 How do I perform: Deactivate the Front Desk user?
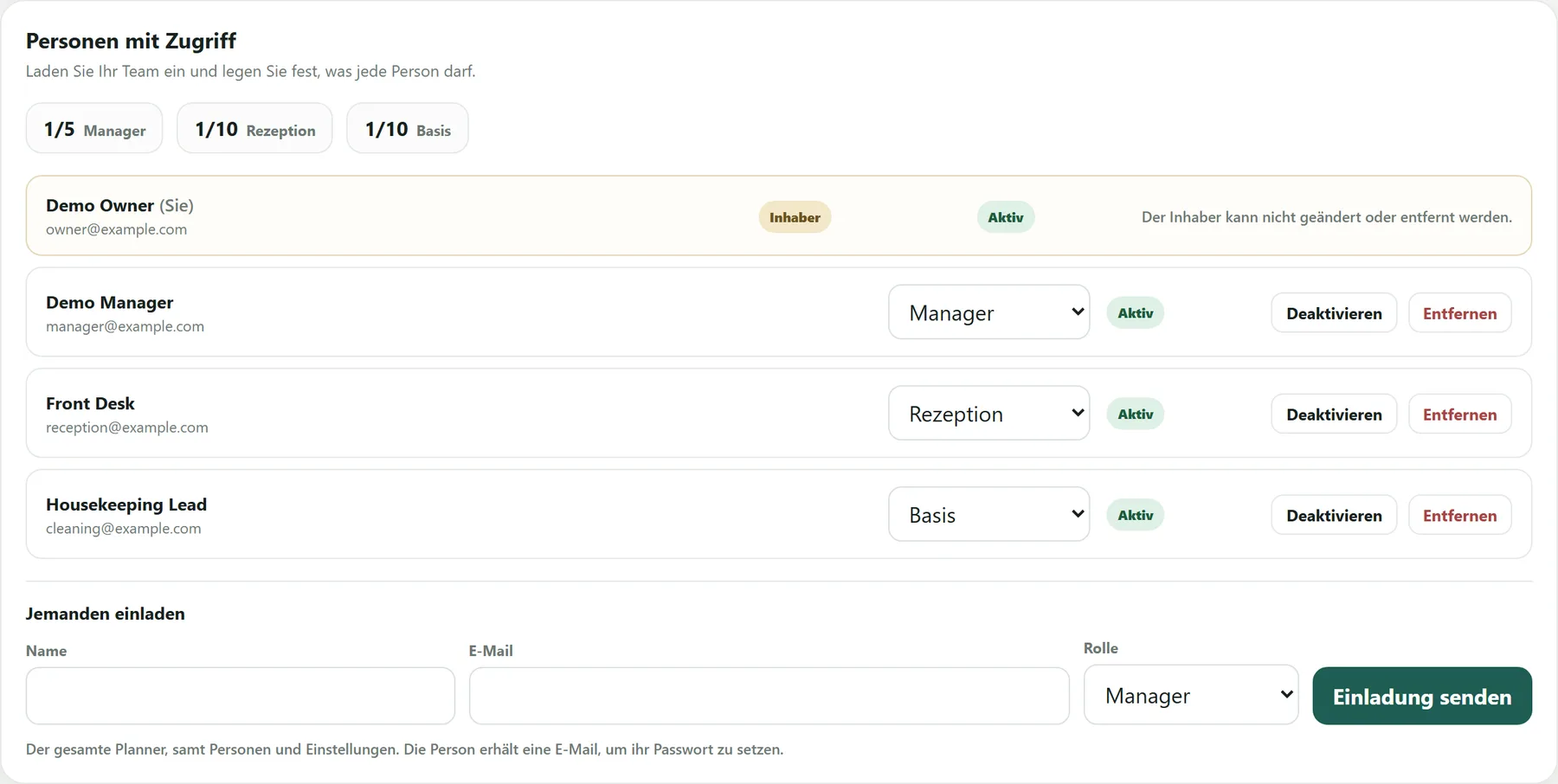[x=1334, y=414]
